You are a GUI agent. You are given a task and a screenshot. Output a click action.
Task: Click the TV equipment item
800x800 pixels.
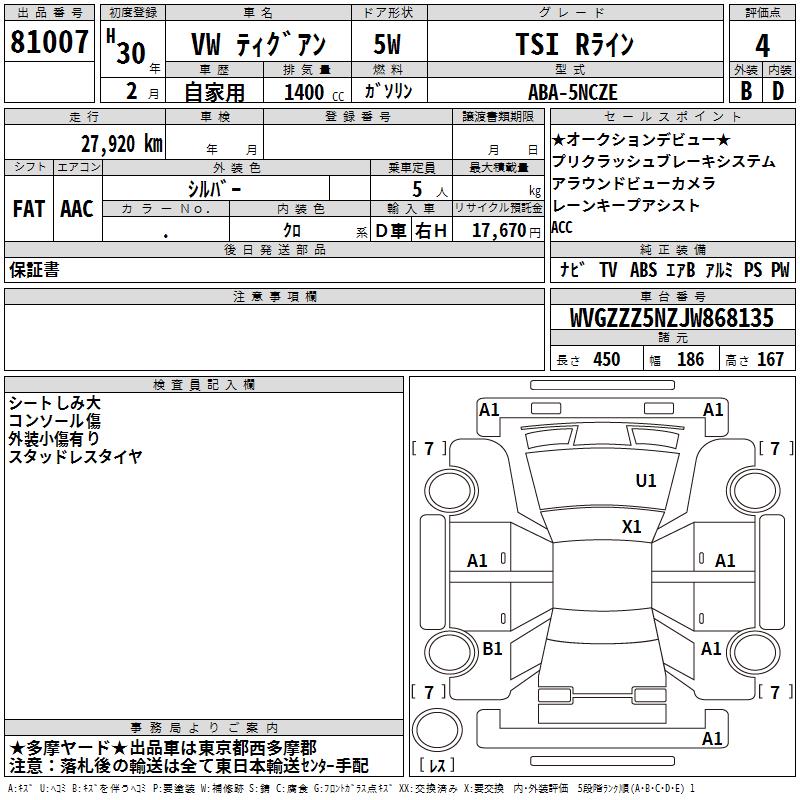pos(608,270)
